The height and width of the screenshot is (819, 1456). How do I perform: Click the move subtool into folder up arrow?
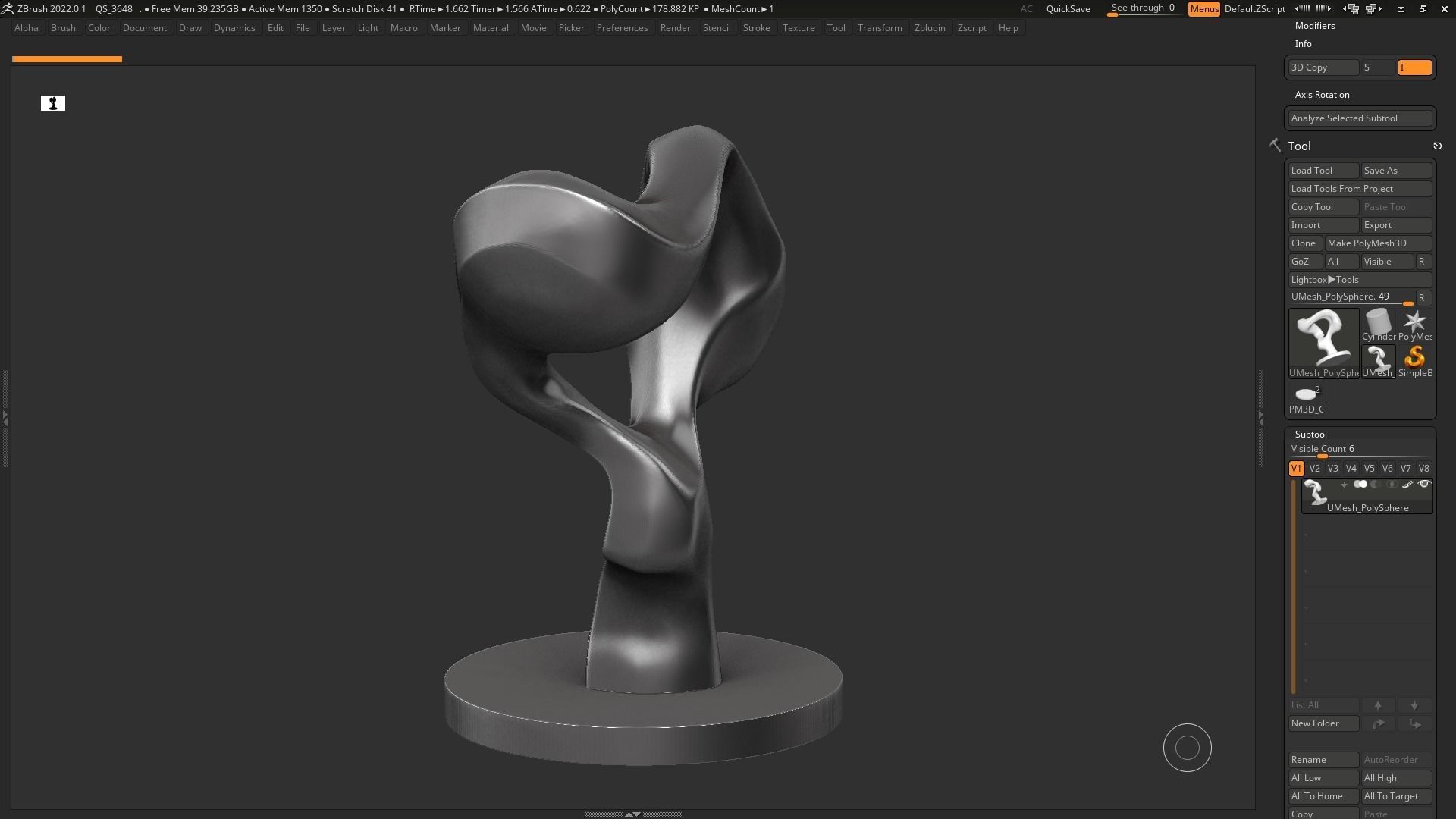click(x=1378, y=723)
